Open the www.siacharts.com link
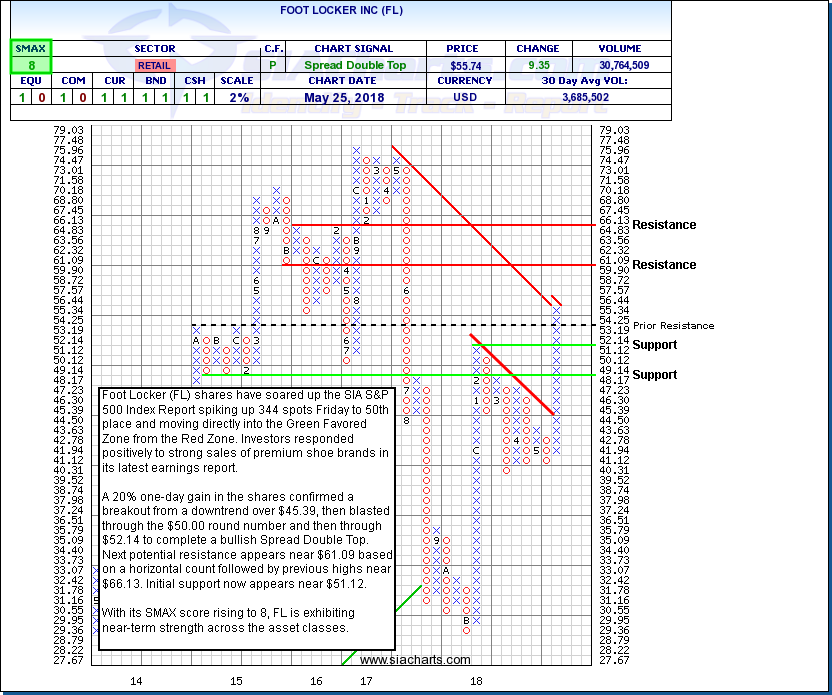This screenshot has height=695, width=832. [415, 660]
